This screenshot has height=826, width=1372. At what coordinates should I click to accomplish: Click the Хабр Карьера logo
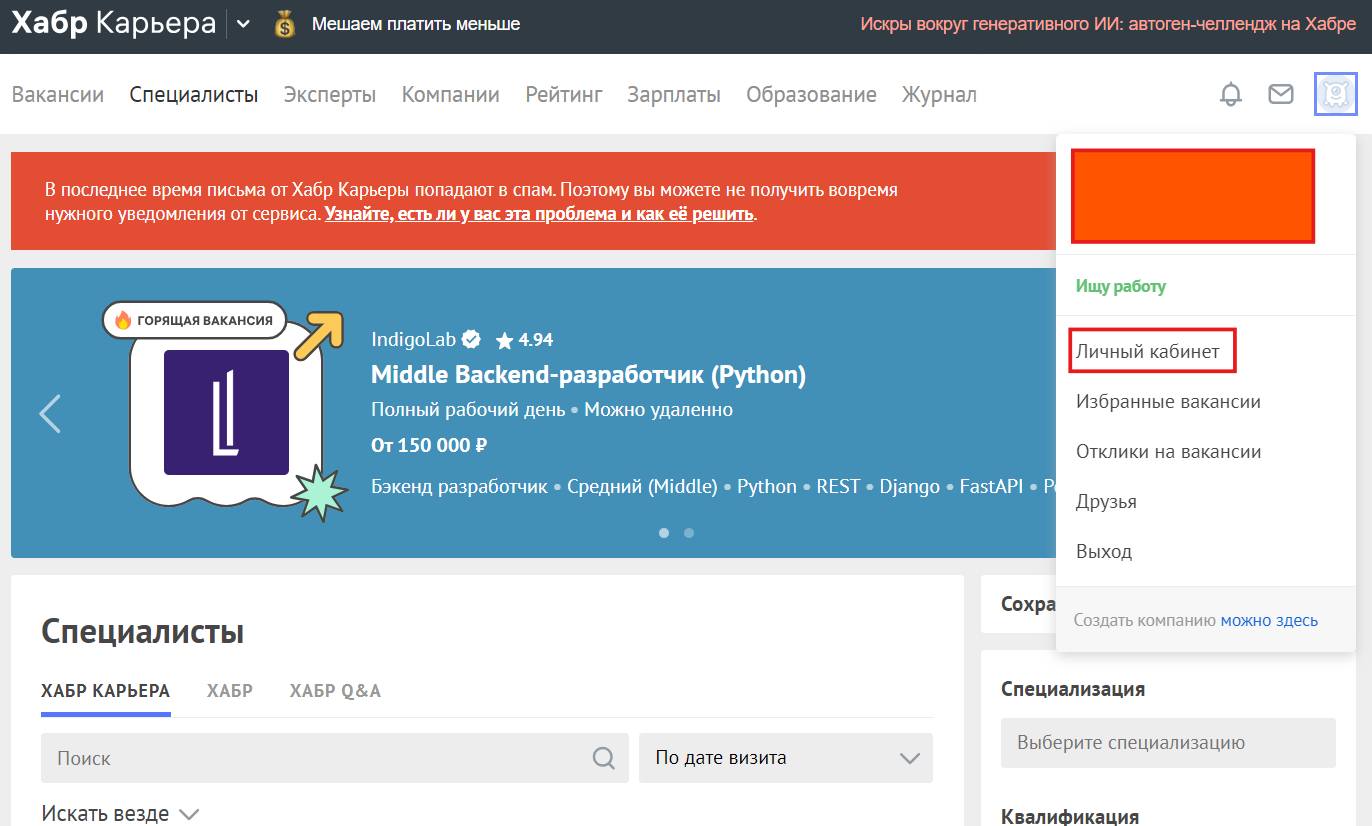tap(113, 24)
